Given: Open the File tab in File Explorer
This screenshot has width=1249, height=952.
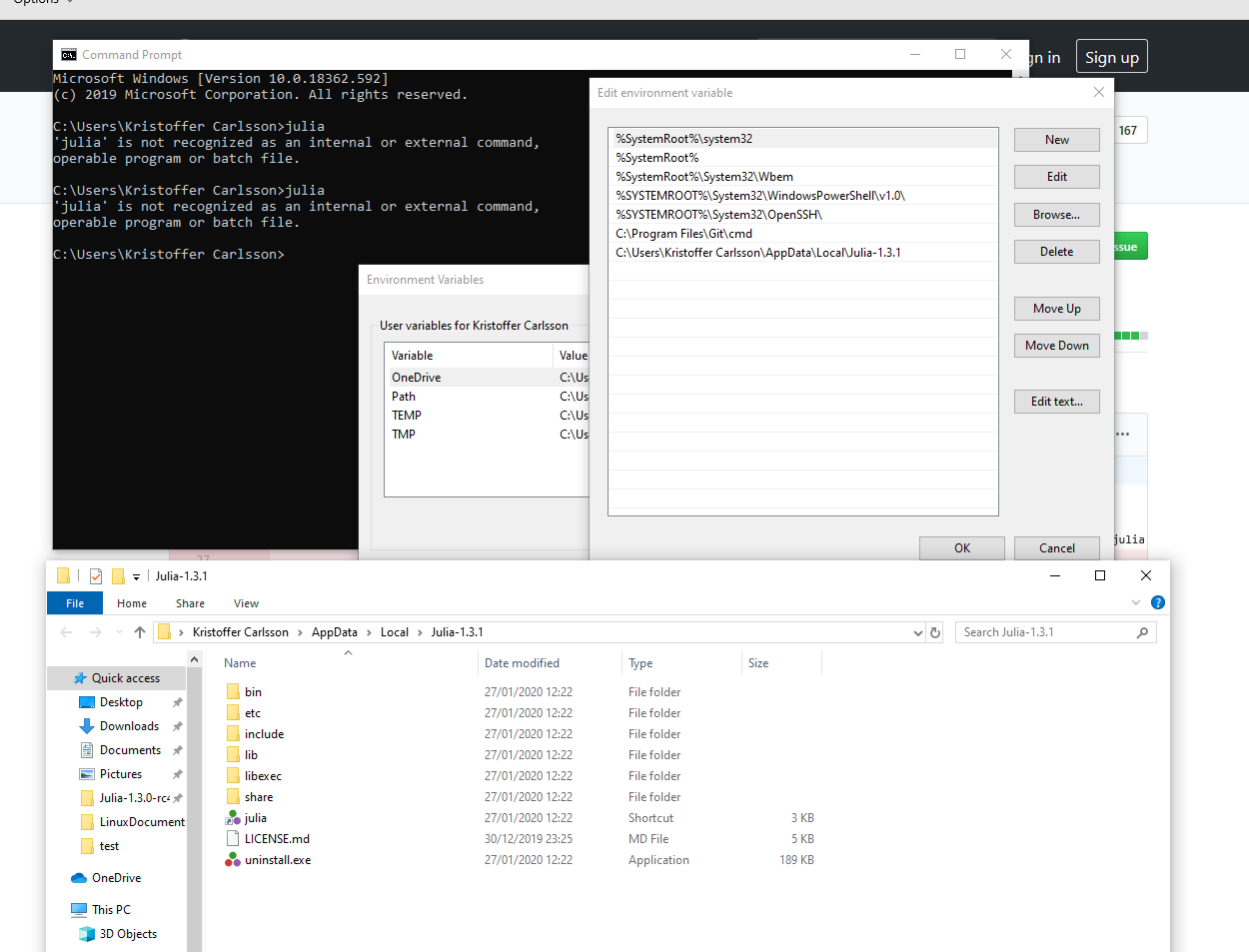Looking at the screenshot, I should [75, 603].
